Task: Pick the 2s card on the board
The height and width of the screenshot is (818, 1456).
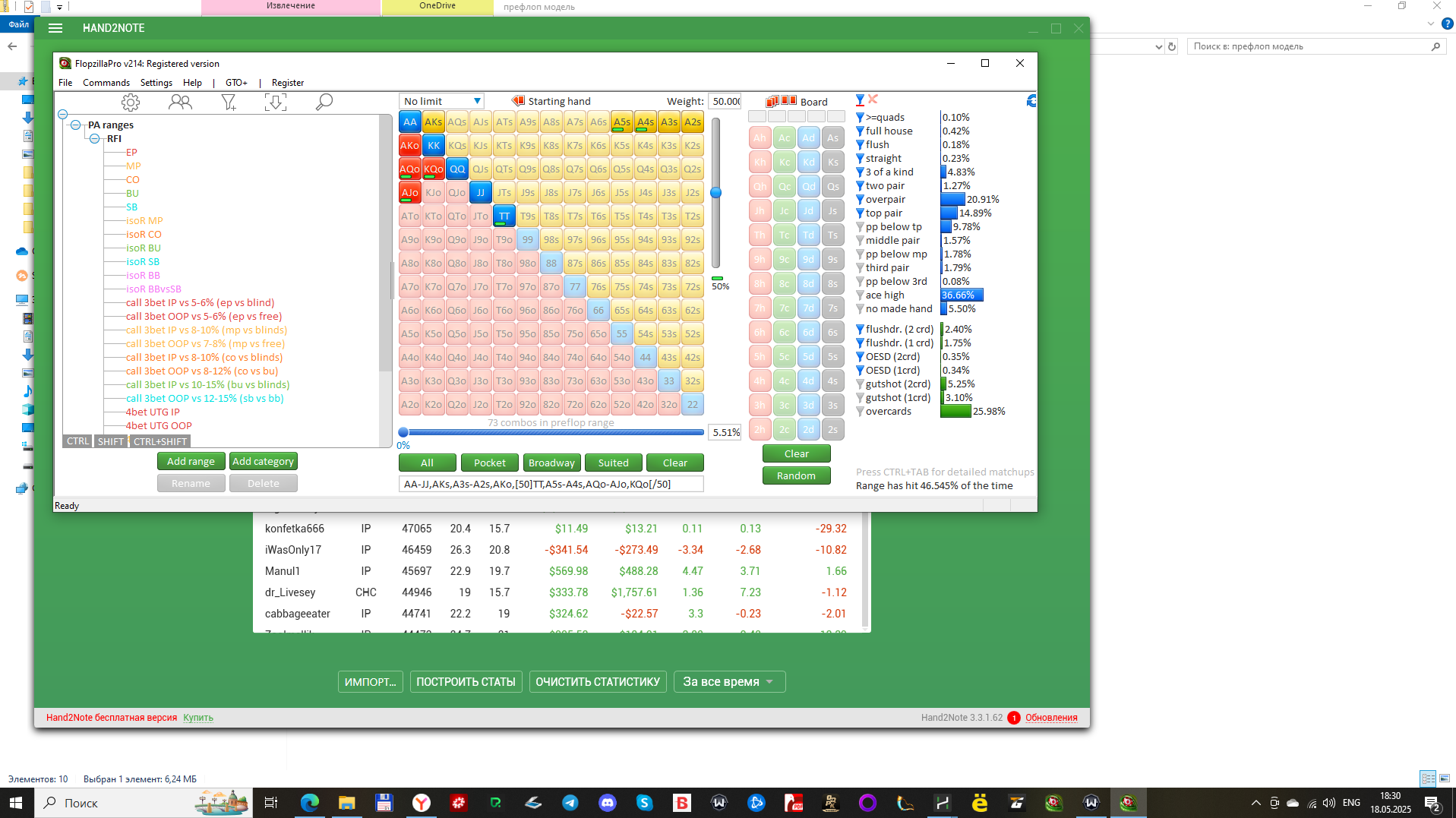Action: (x=832, y=429)
